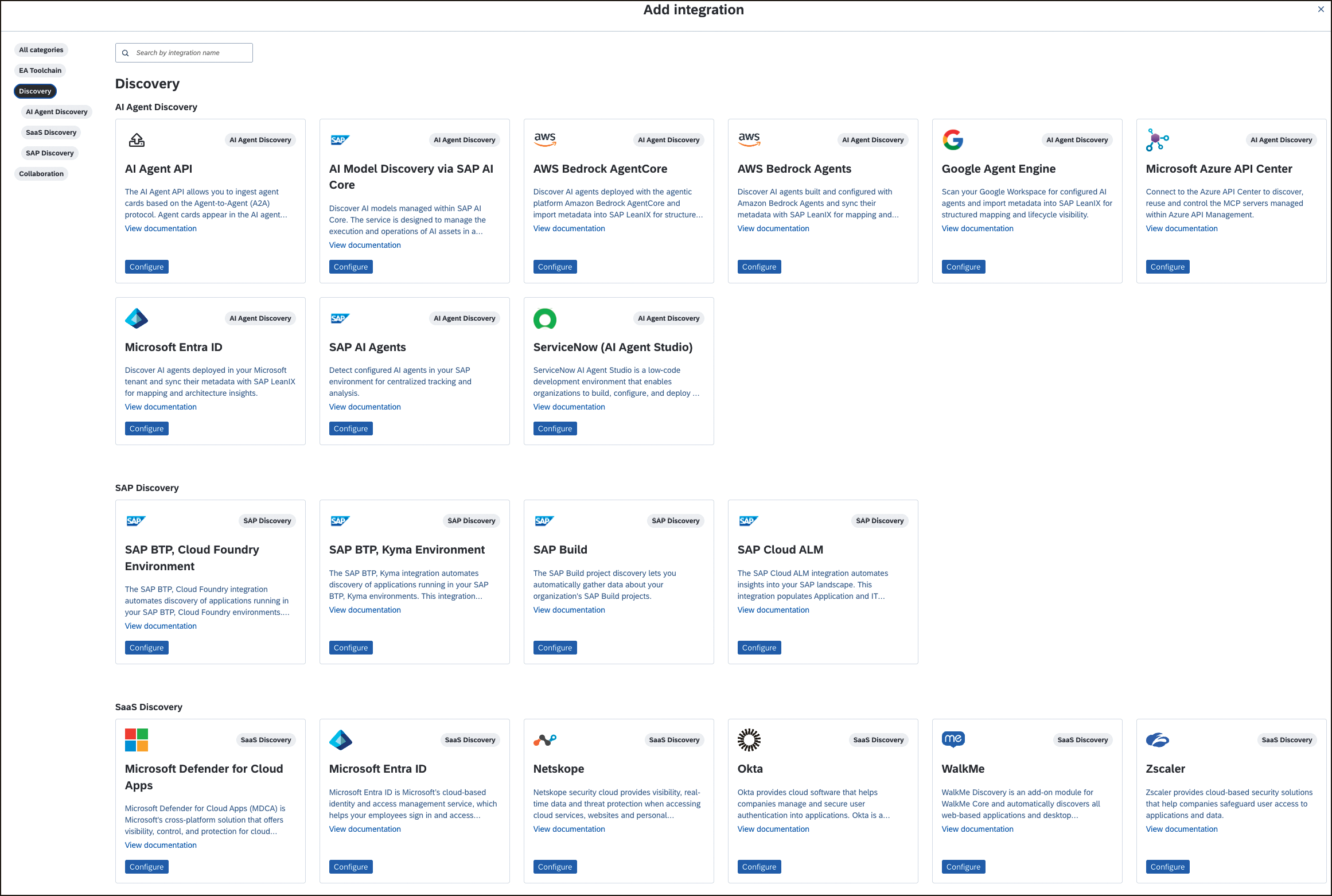
Task: Click SAP logo on SAP AI Agents card
Action: (x=340, y=318)
